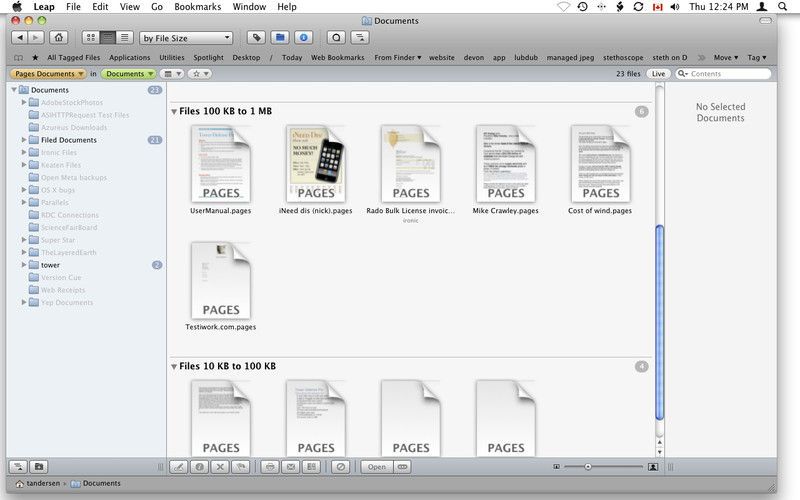Click the Contents search field
The image size is (800, 500).
tap(723, 73)
